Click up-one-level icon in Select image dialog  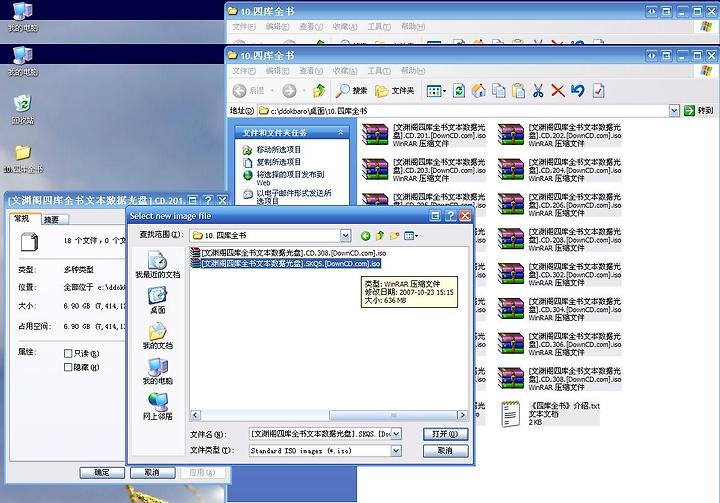point(380,236)
